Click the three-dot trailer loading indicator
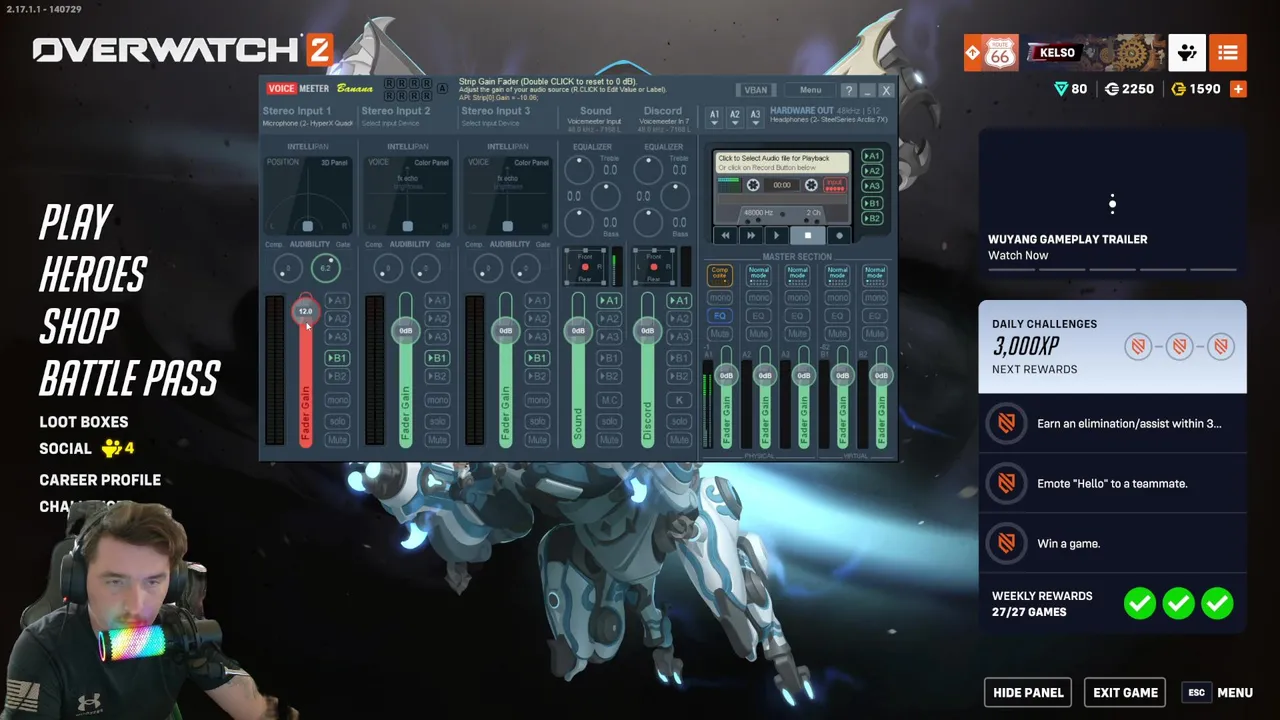 (x=1112, y=205)
